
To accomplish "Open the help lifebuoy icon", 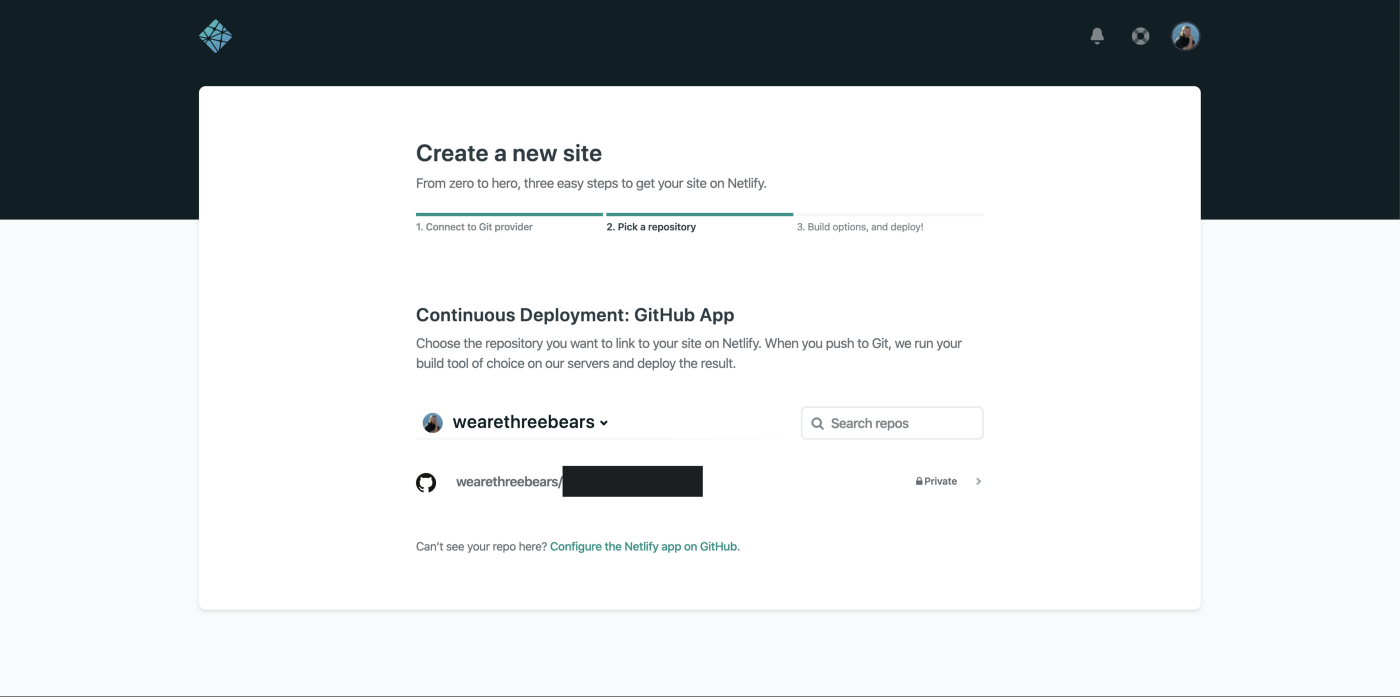I will click(1140, 36).
